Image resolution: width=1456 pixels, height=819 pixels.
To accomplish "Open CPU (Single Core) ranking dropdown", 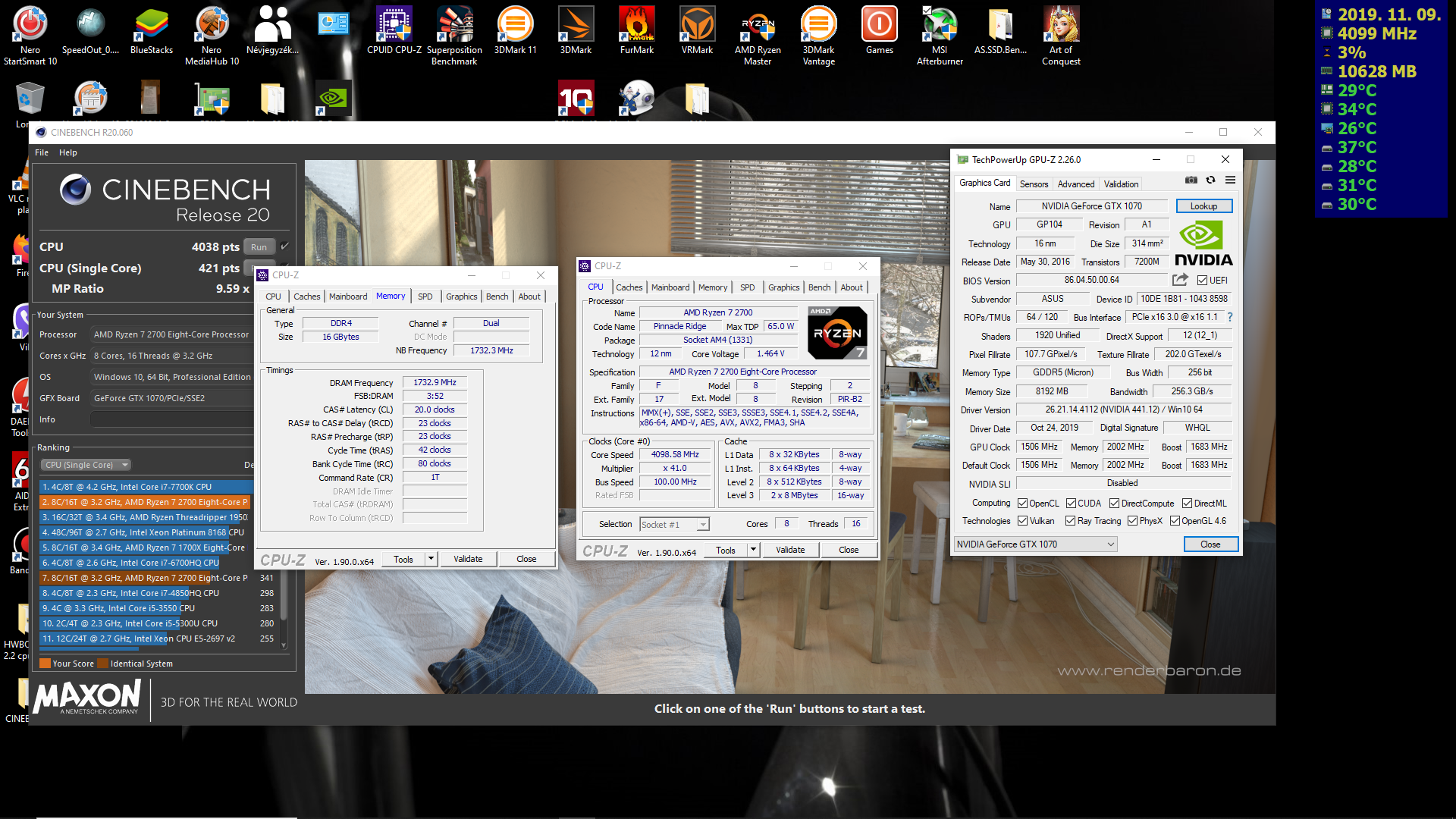I will 86,465.
